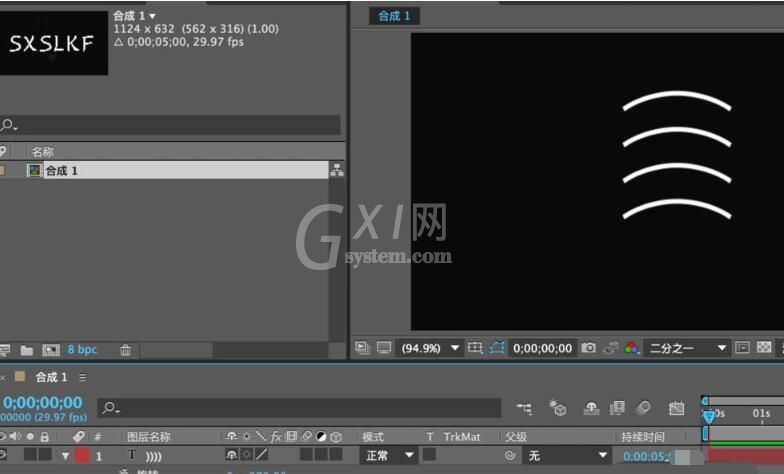The height and width of the screenshot is (474, 784).
Task: Select the )))) text layer name
Action: pos(154,456)
